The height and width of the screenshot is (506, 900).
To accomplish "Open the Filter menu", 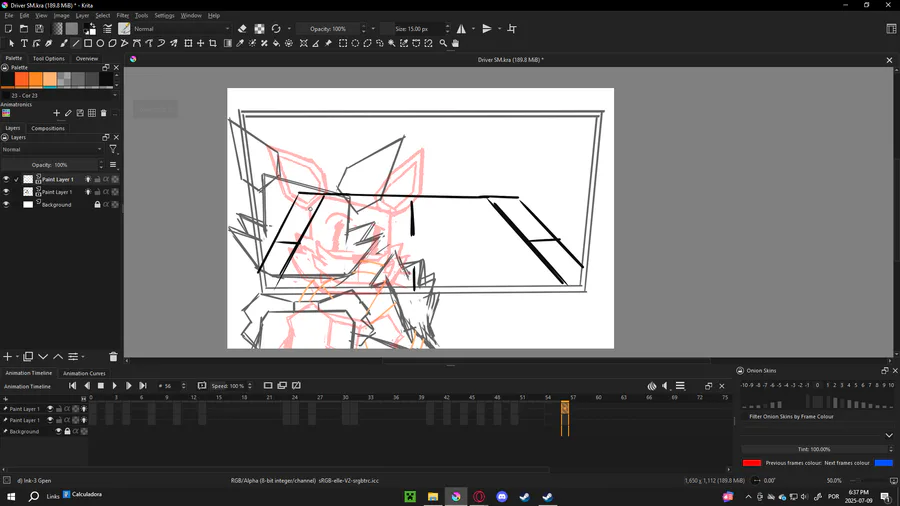I will coord(123,15).
